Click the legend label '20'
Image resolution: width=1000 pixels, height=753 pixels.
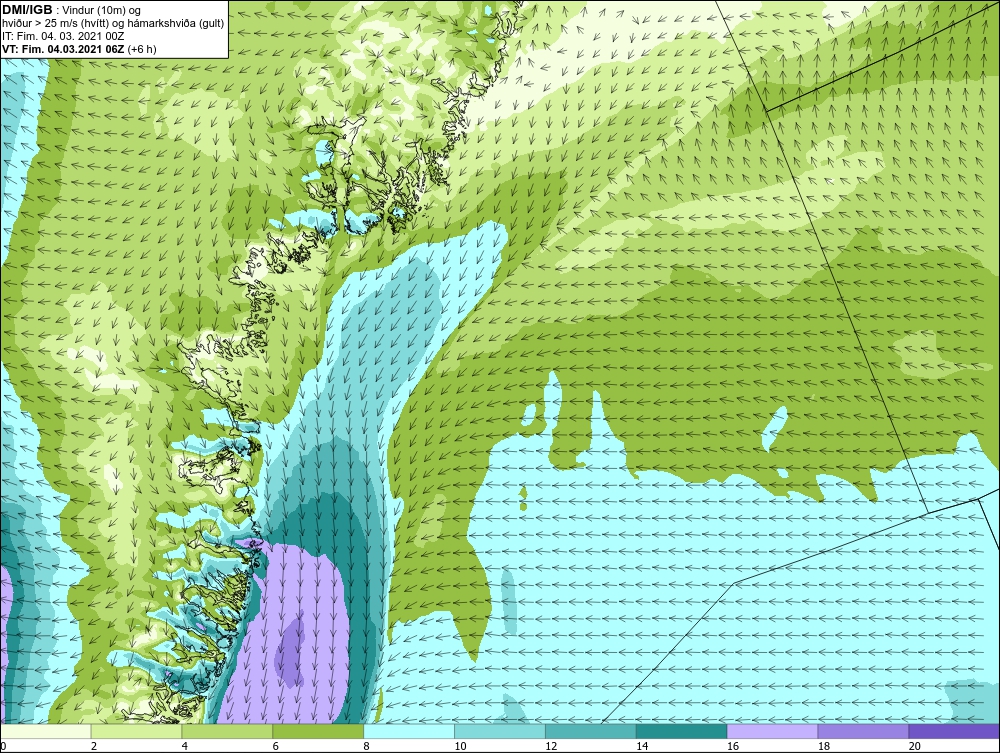915,746
